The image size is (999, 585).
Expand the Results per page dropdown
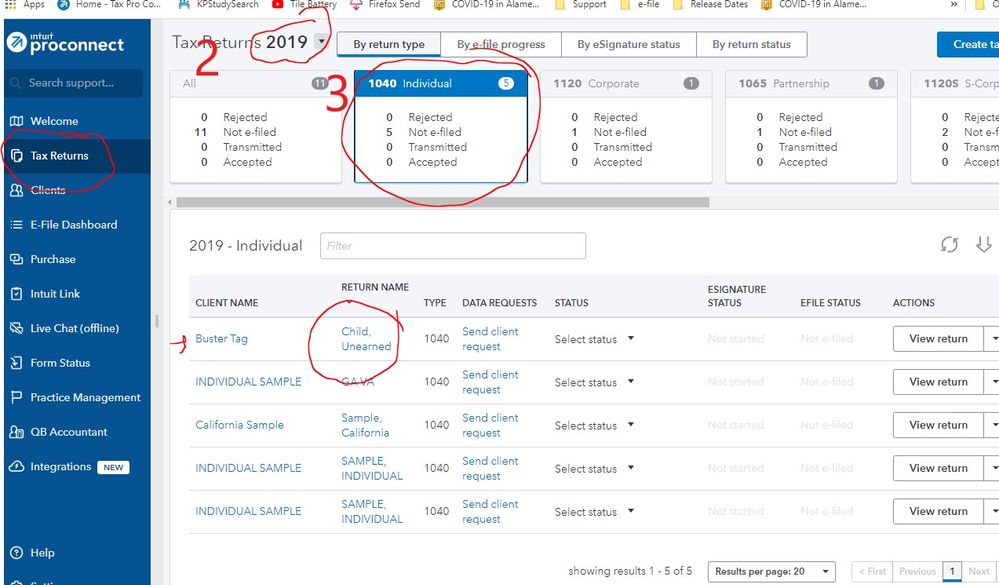coord(772,571)
